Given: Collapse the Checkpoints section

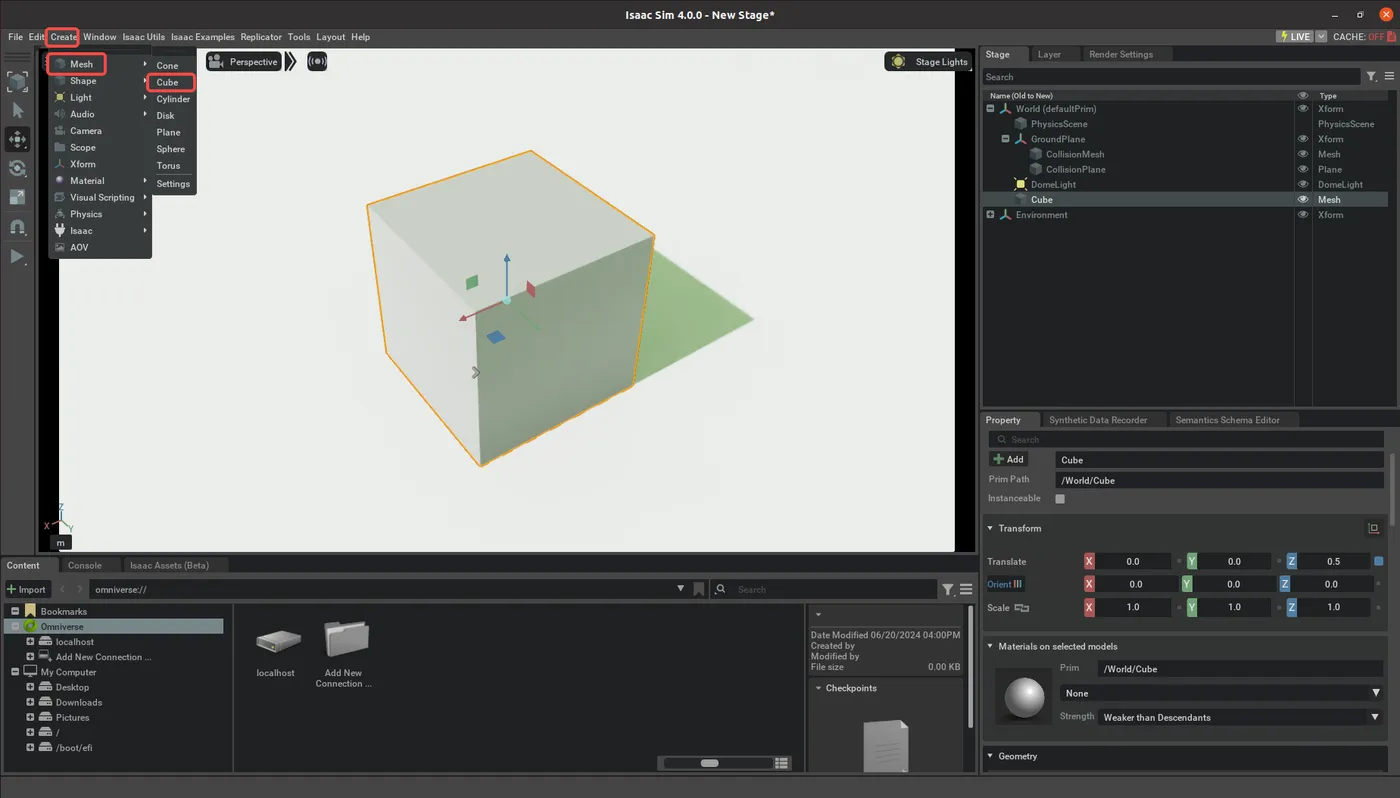Looking at the screenshot, I should [x=818, y=688].
